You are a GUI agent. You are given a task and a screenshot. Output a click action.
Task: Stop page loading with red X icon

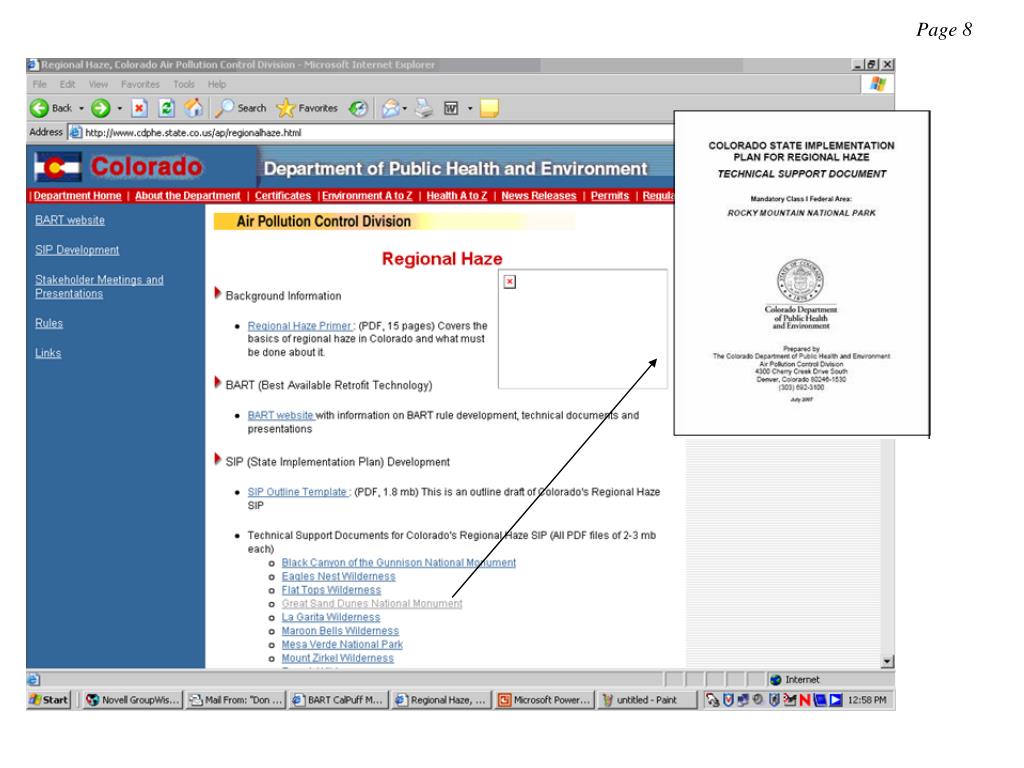pyautogui.click(x=139, y=108)
